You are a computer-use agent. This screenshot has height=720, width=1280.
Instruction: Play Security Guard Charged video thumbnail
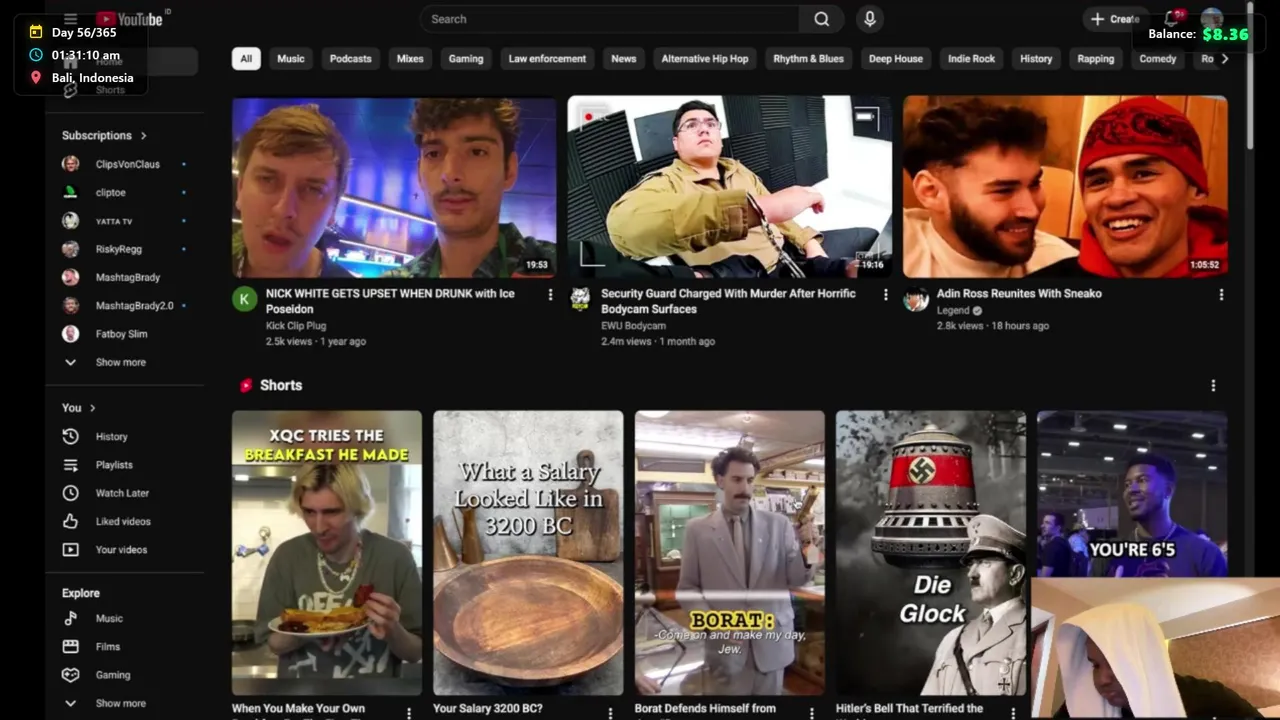point(730,187)
